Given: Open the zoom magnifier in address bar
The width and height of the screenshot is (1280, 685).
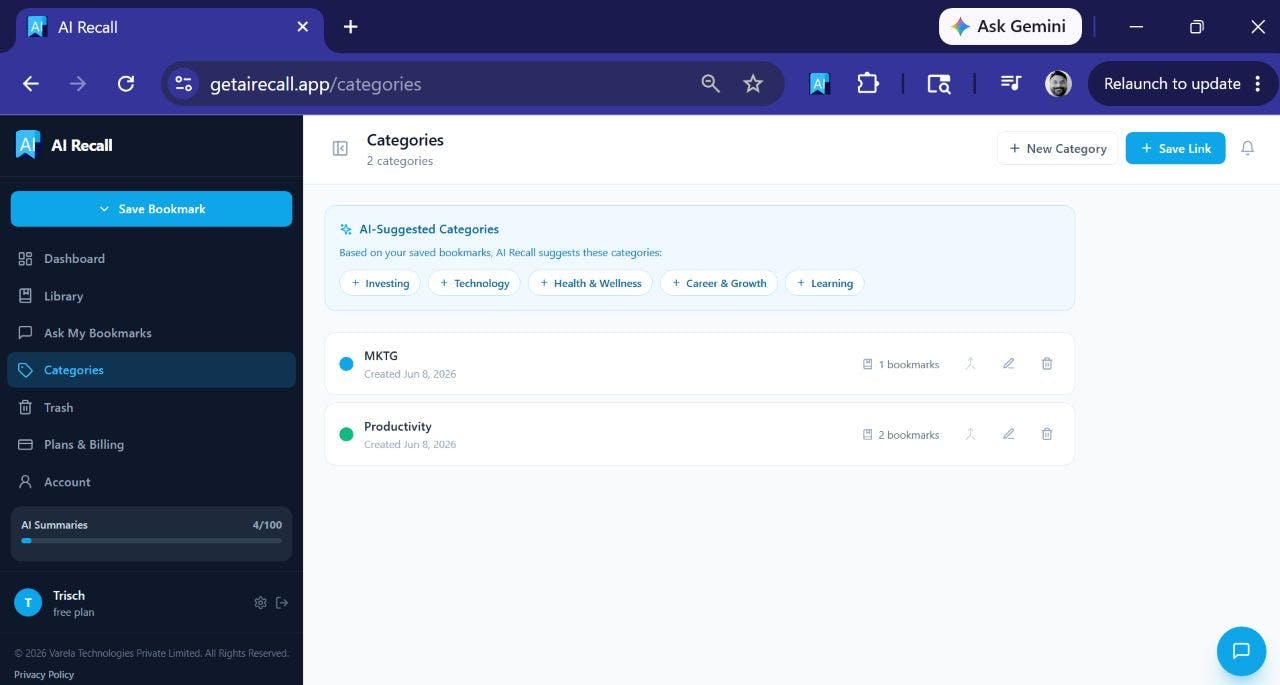Looking at the screenshot, I should pyautogui.click(x=710, y=84).
